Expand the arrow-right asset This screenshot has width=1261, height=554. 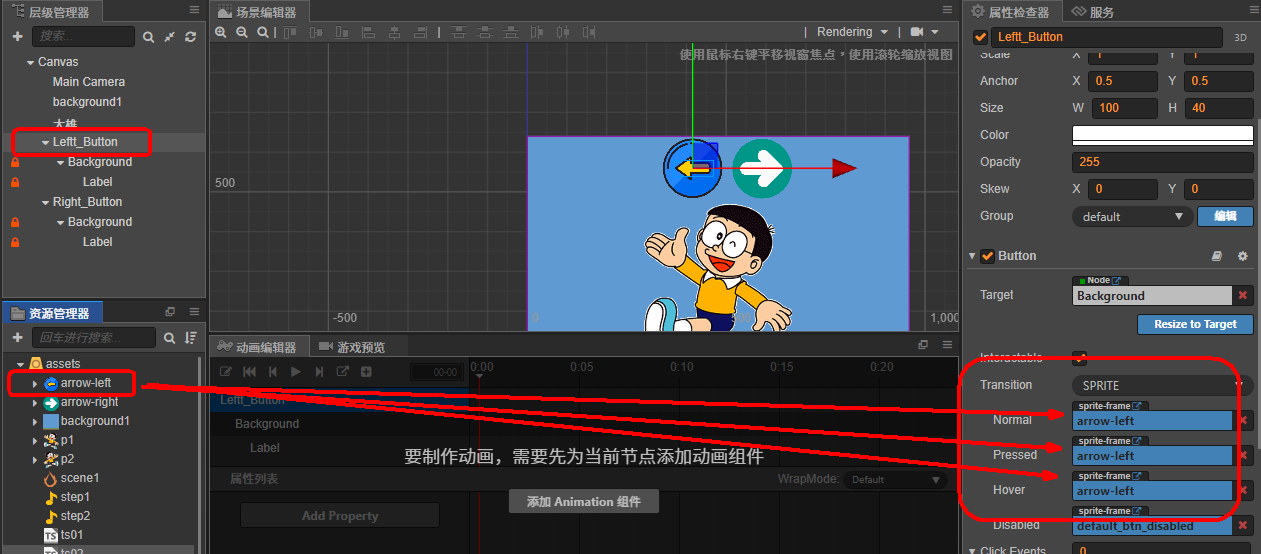(35, 402)
